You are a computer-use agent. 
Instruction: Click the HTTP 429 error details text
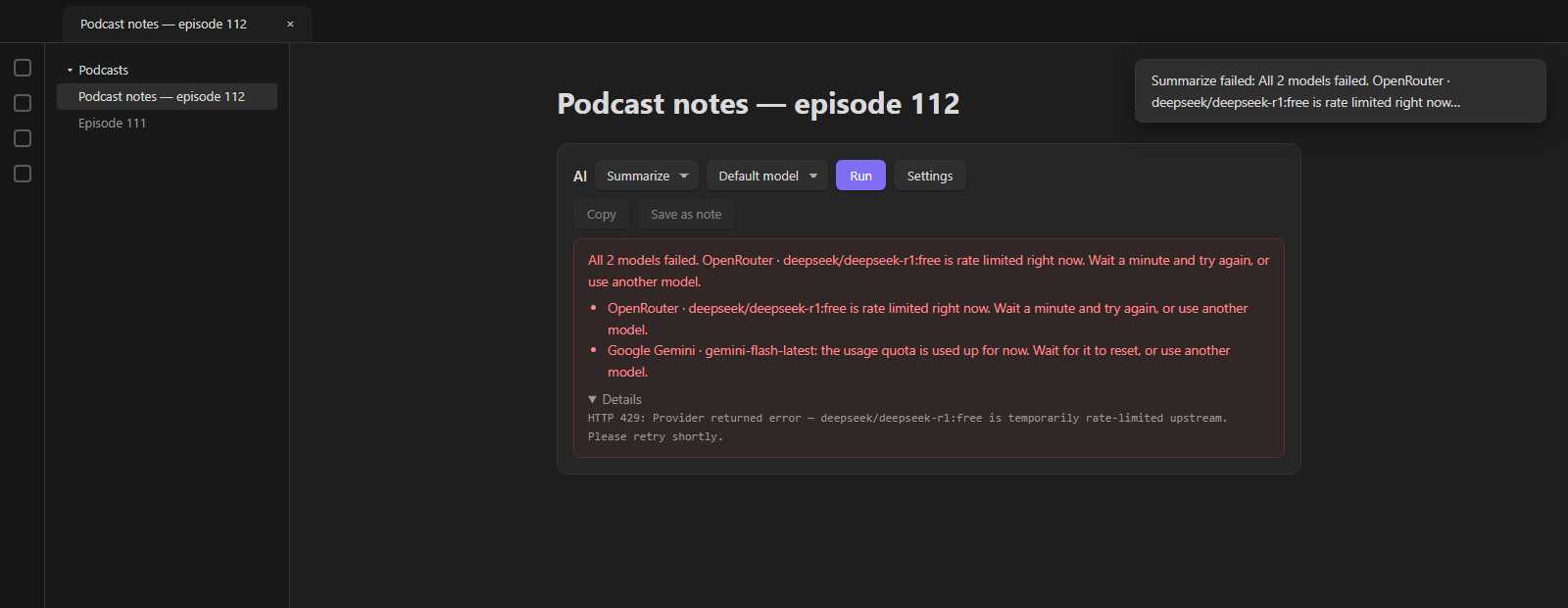click(907, 427)
